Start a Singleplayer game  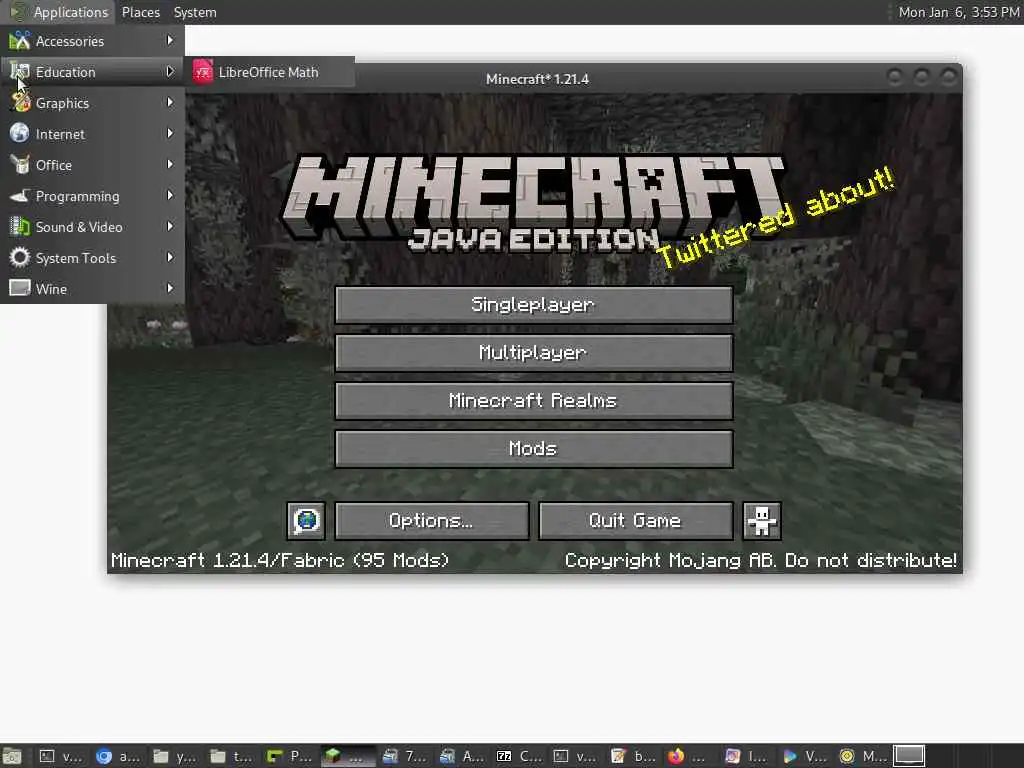tap(534, 304)
